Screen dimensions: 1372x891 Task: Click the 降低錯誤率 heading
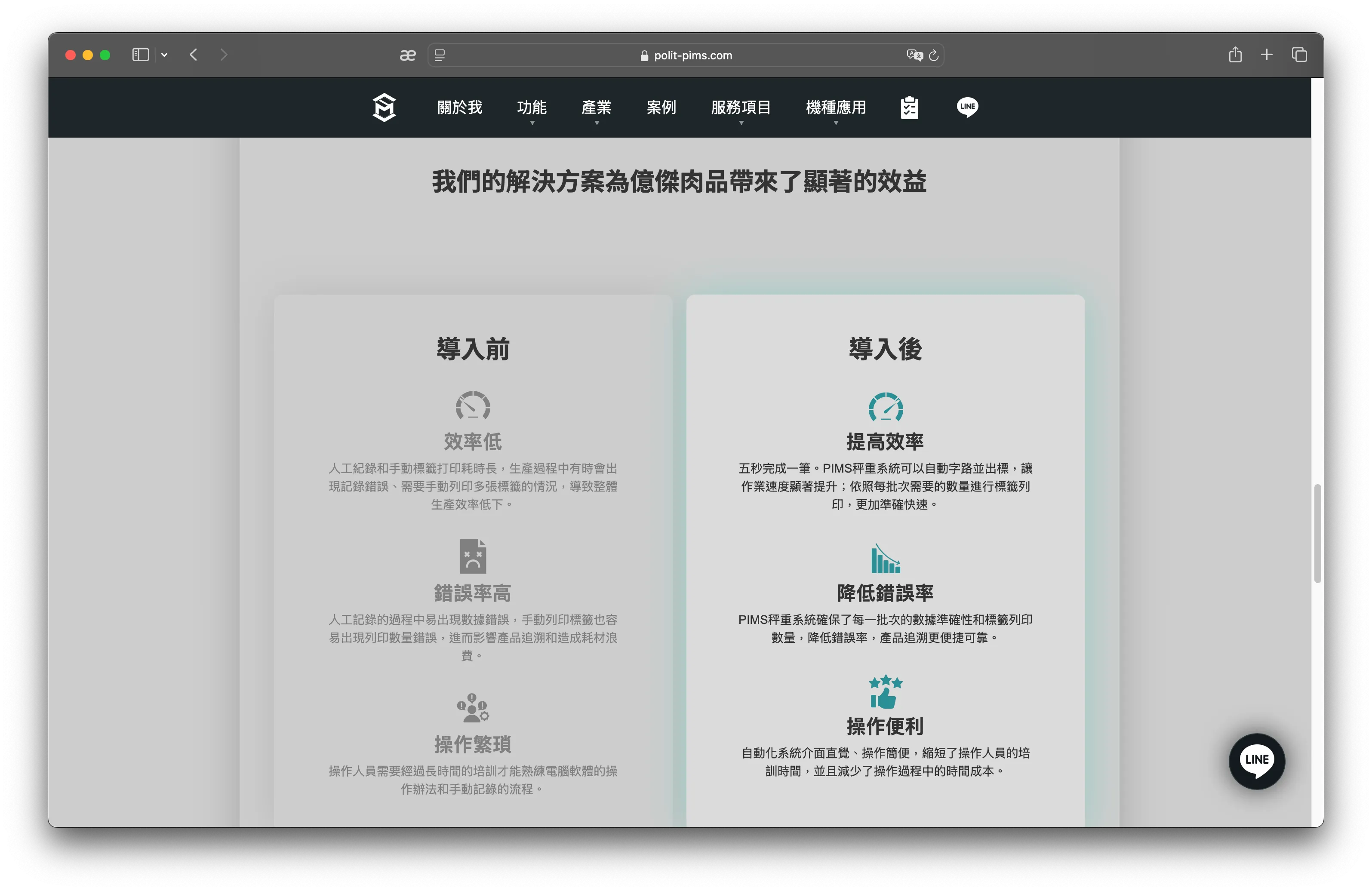(886, 593)
